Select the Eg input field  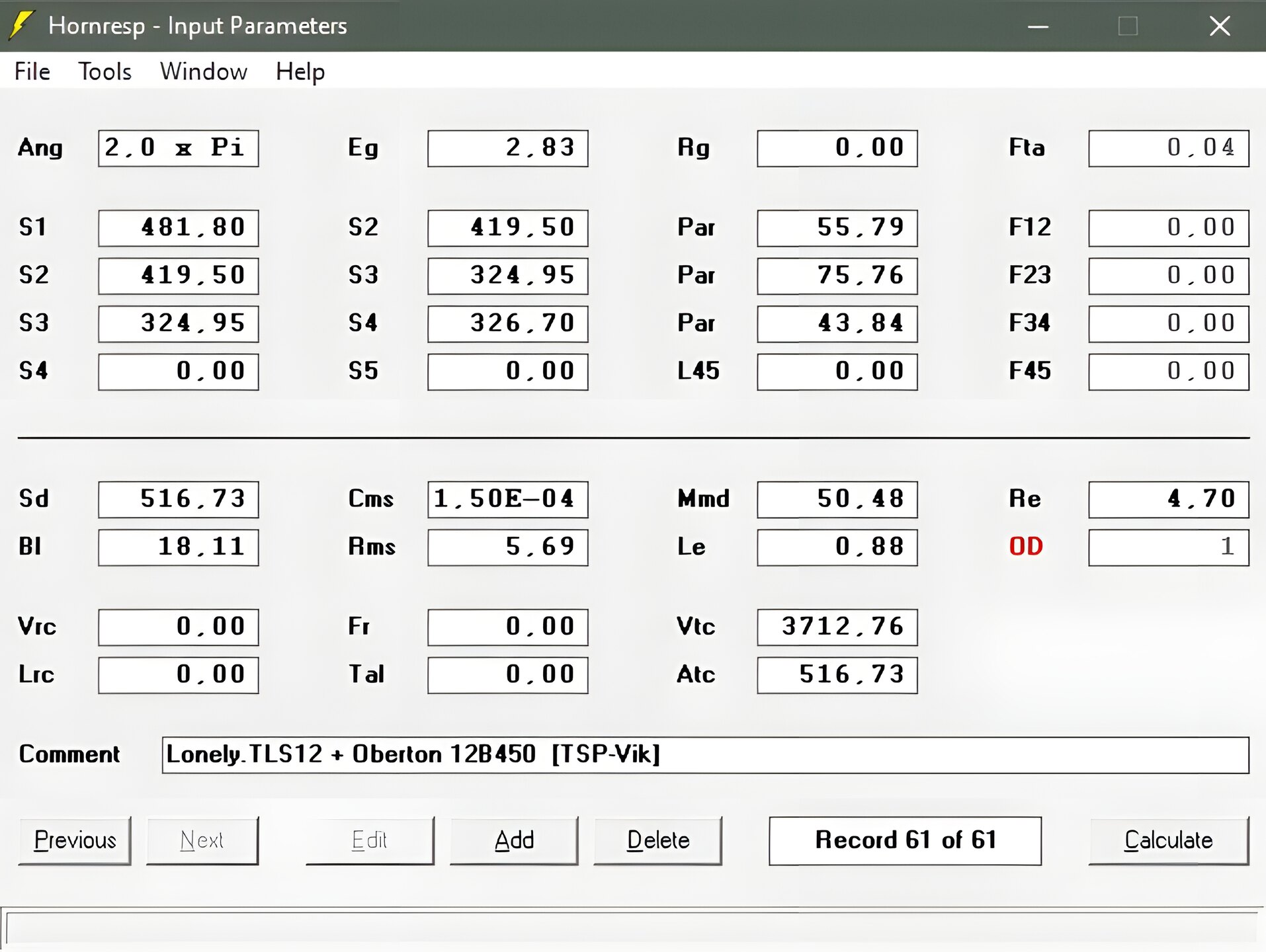coord(507,148)
